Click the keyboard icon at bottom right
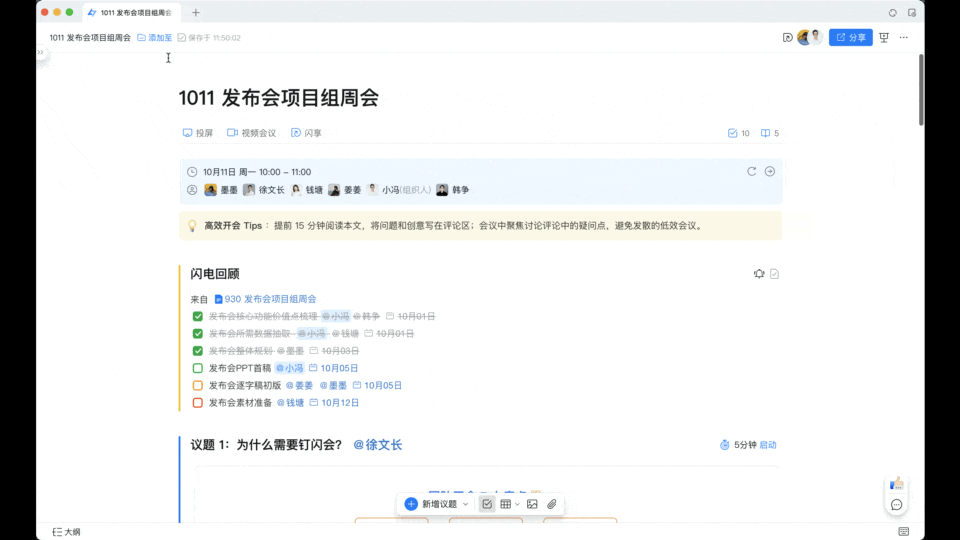 coord(904,531)
